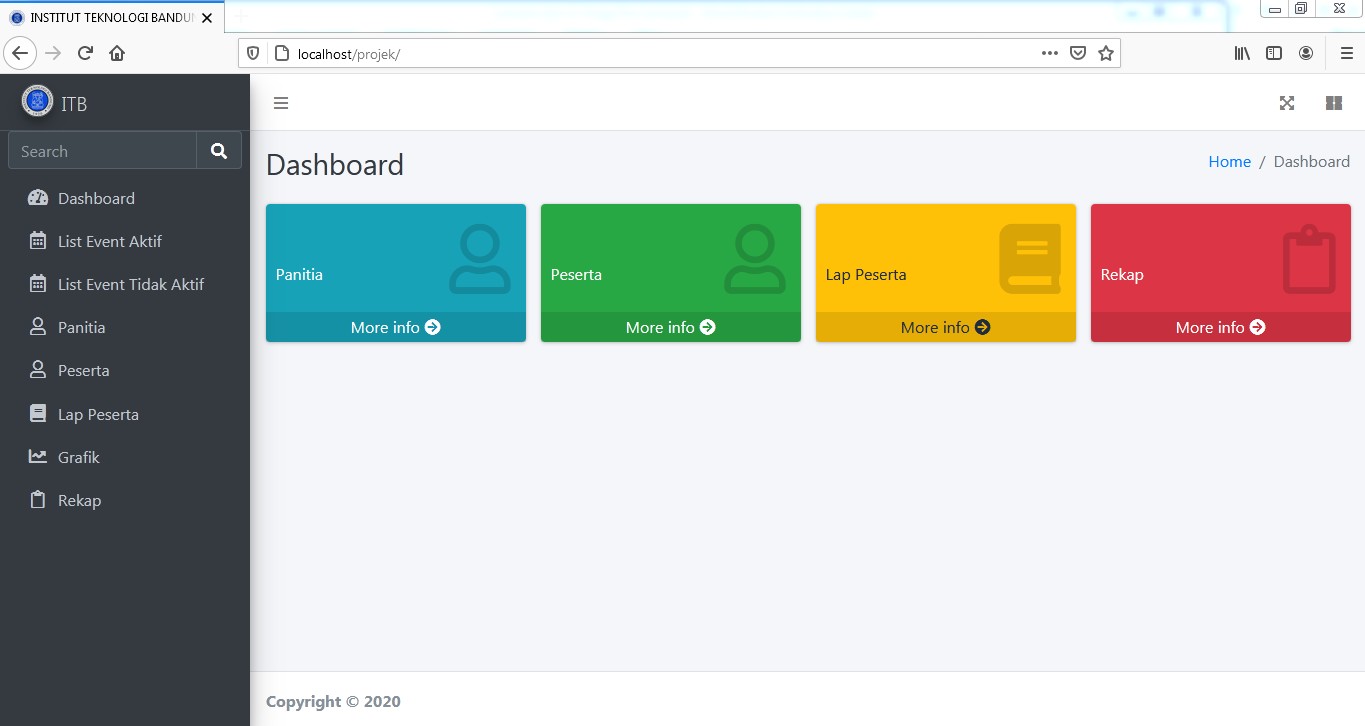Bookmark this page using the star icon

point(1105,53)
